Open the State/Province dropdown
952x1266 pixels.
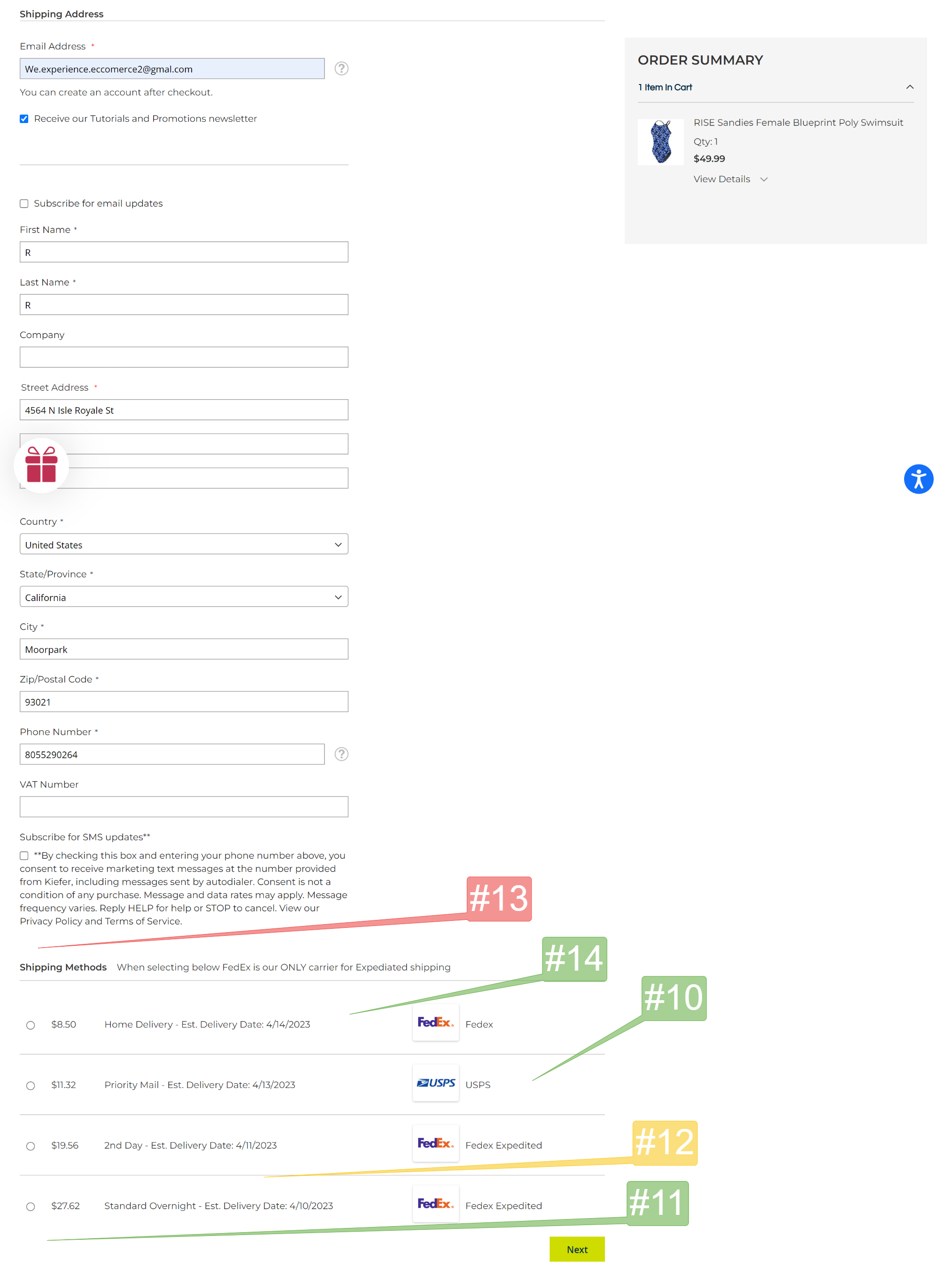(184, 597)
